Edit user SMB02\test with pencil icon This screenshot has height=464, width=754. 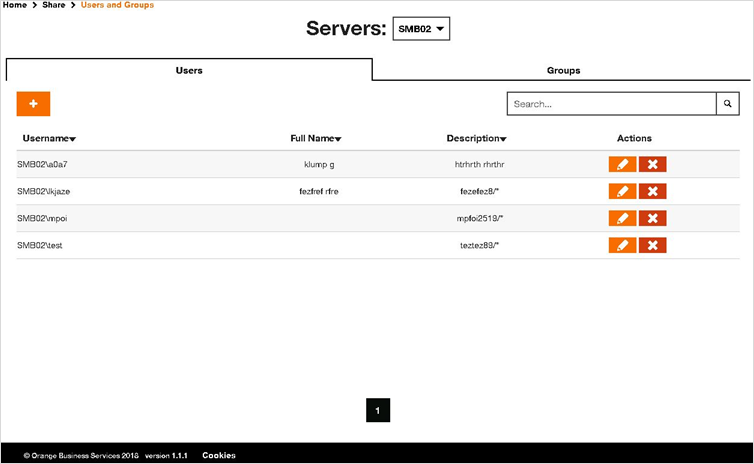[x=622, y=245]
